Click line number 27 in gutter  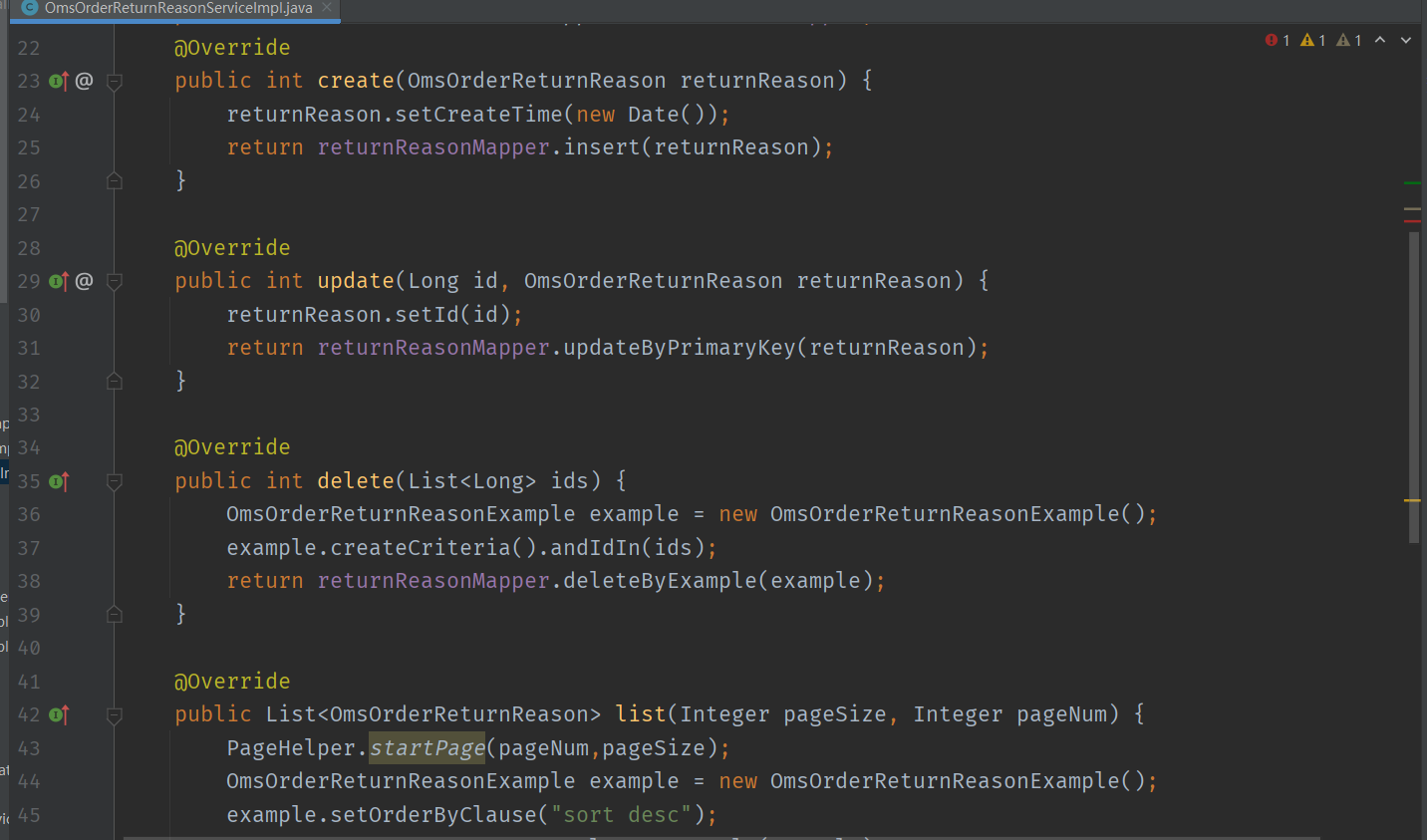coord(29,214)
